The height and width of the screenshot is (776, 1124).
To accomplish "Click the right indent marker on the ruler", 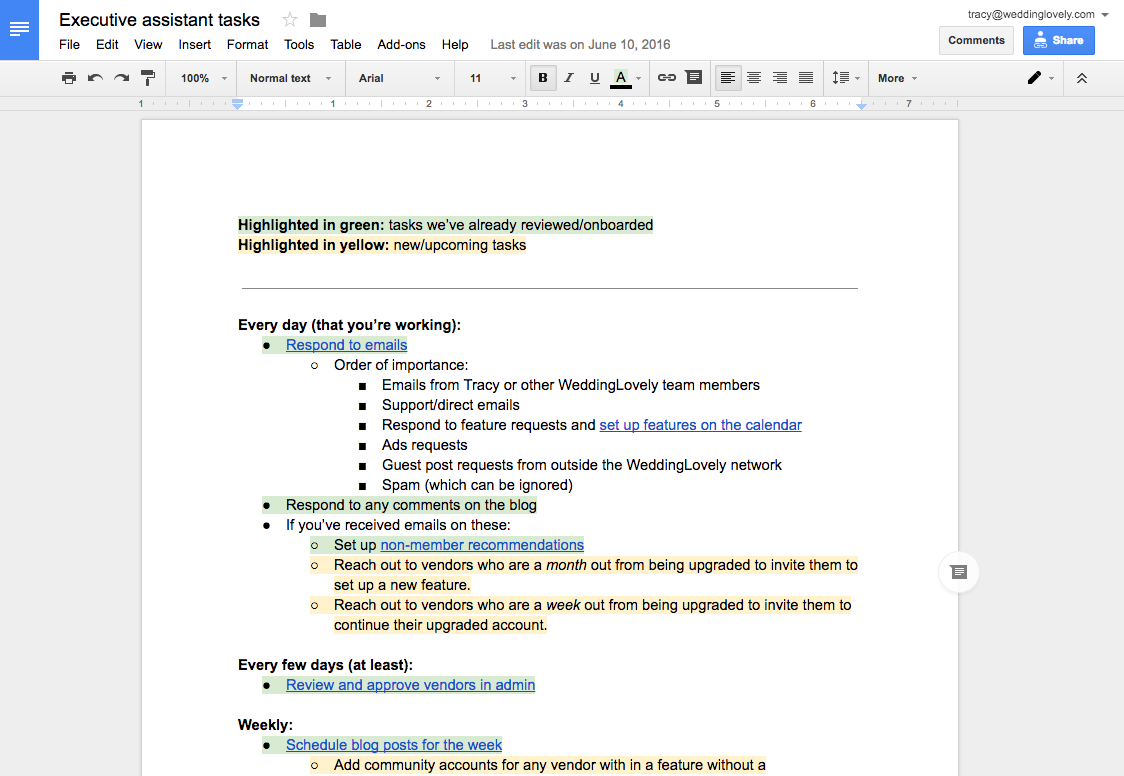I will click(861, 105).
